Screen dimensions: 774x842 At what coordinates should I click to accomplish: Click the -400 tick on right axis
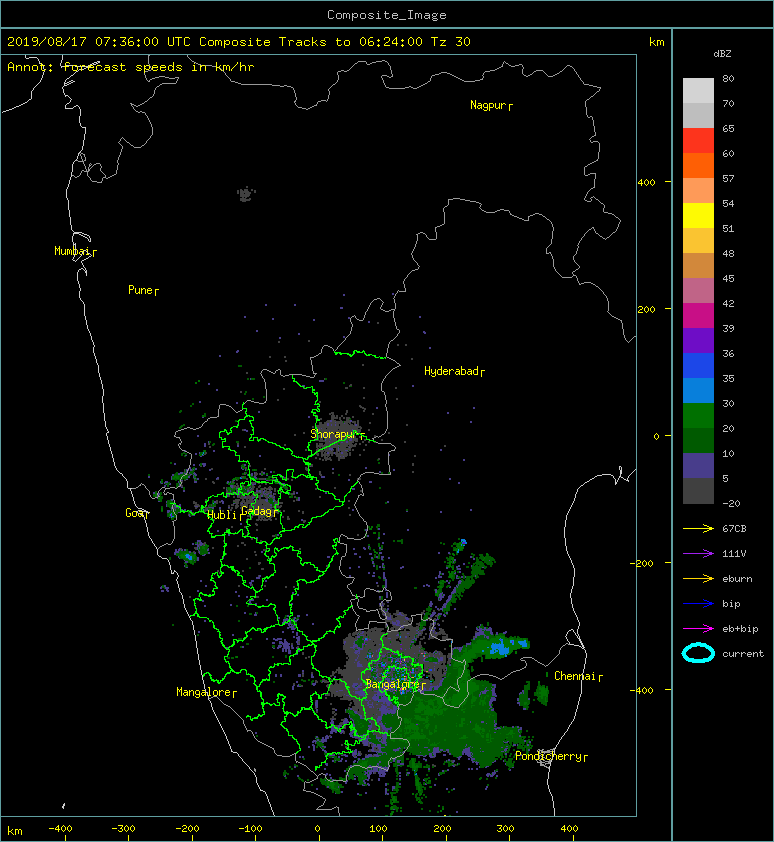click(x=643, y=690)
